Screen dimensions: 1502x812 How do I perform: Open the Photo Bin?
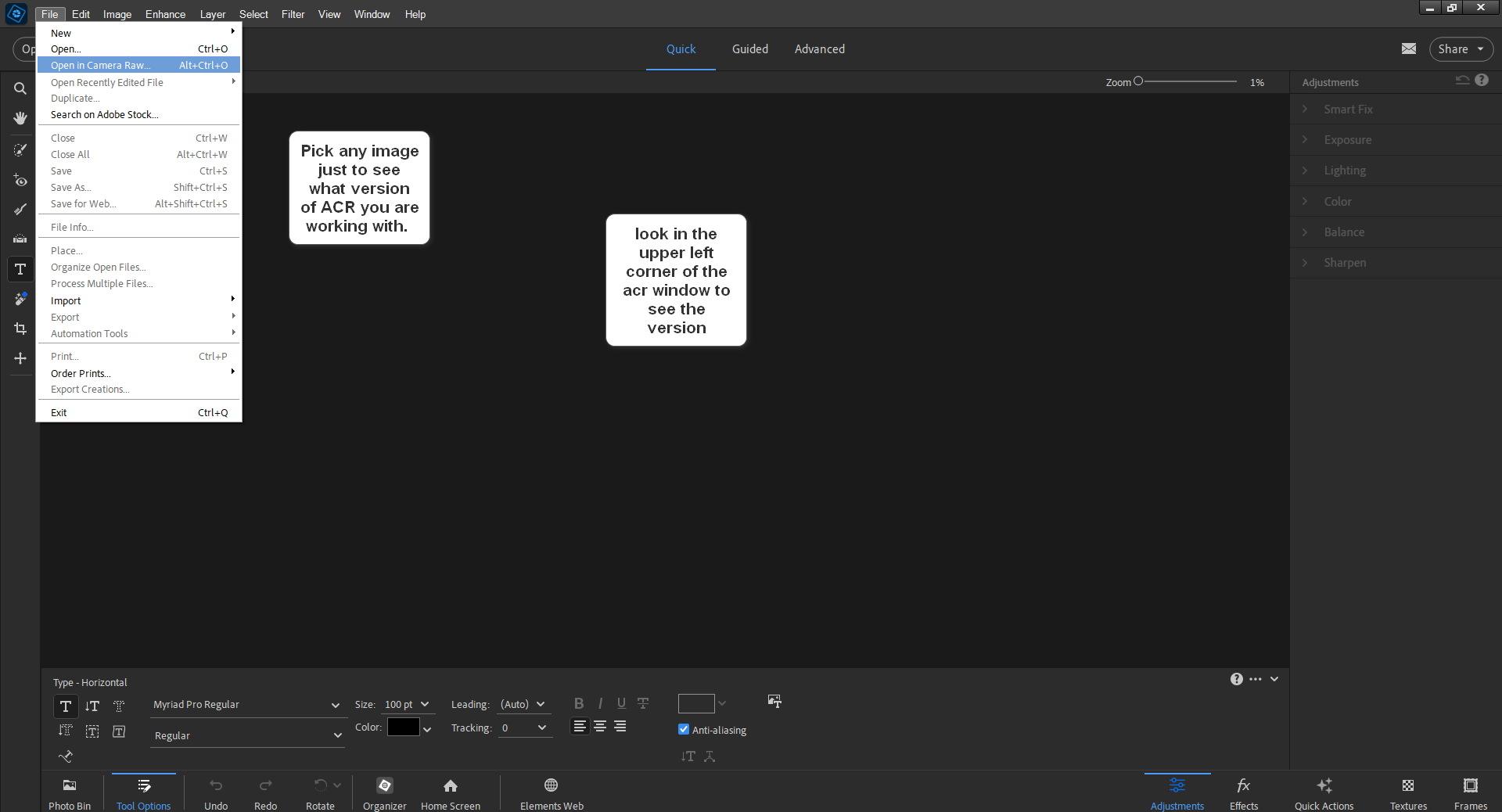(x=69, y=792)
